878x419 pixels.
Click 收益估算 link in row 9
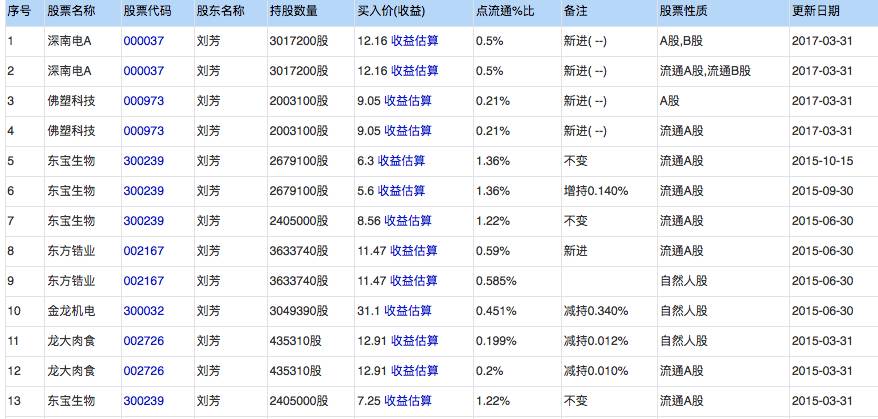414,281
